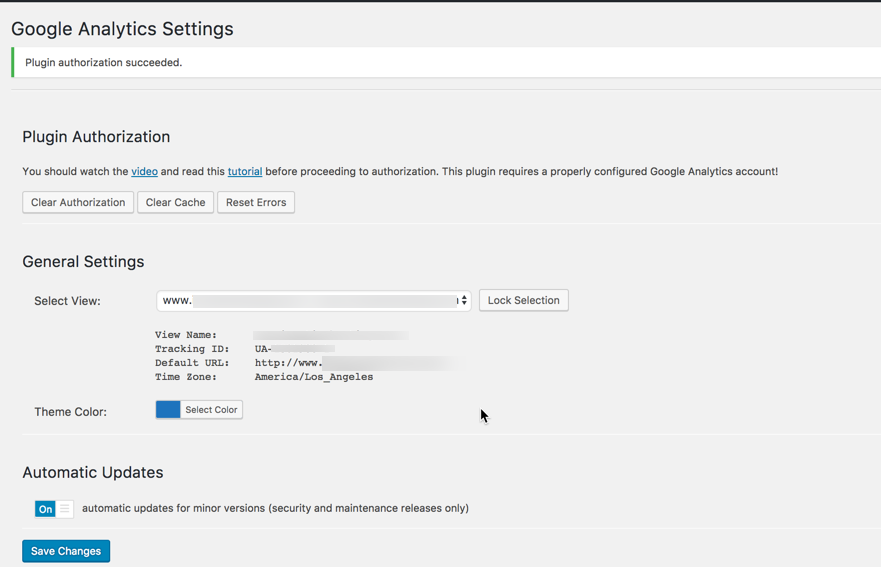Screen dimensions: 881x567
Task: Click the Google Analytics Settings page title
Action: click(122, 29)
